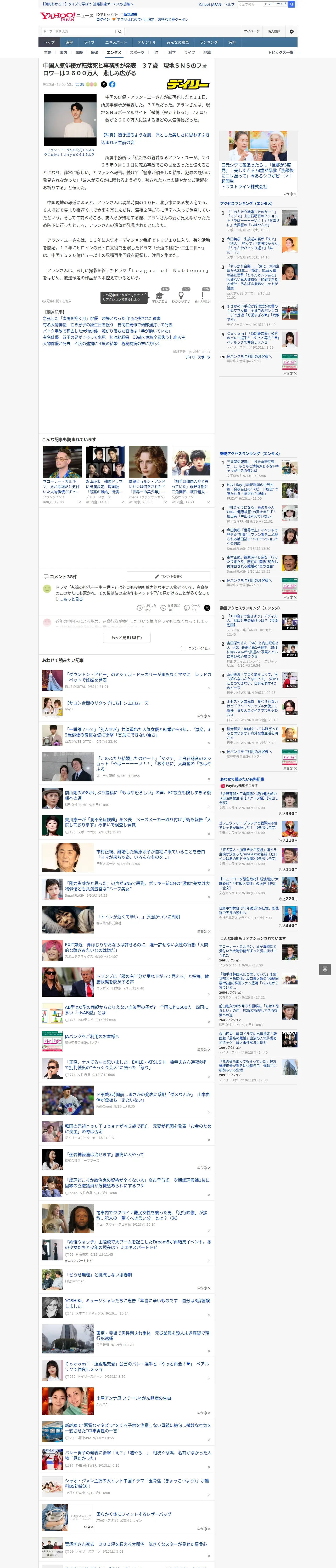
Task: Share the first comment on X
Action: click(207, 608)
